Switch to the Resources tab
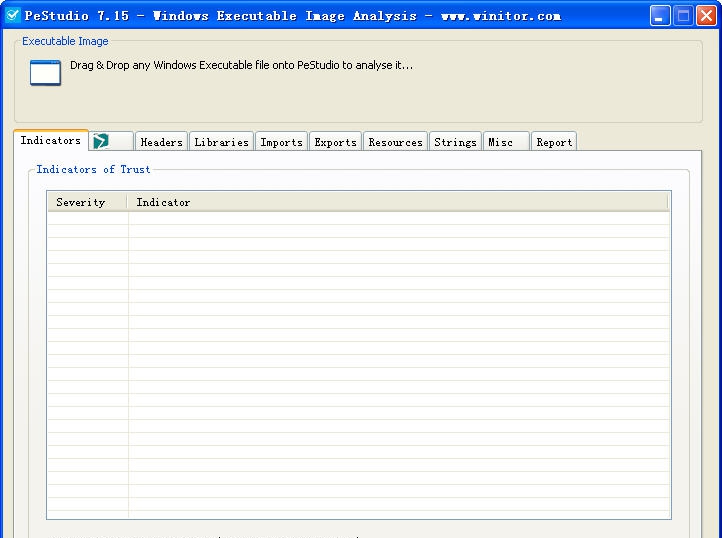 click(396, 142)
